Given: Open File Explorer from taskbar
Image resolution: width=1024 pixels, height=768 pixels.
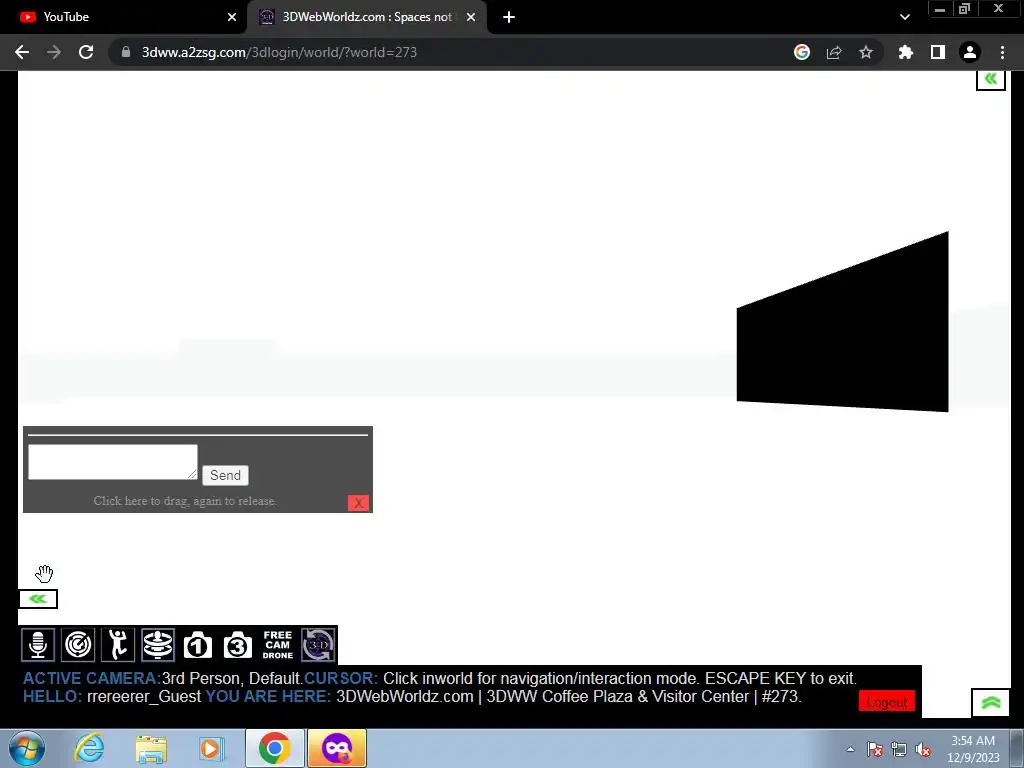Looking at the screenshot, I should [x=152, y=748].
